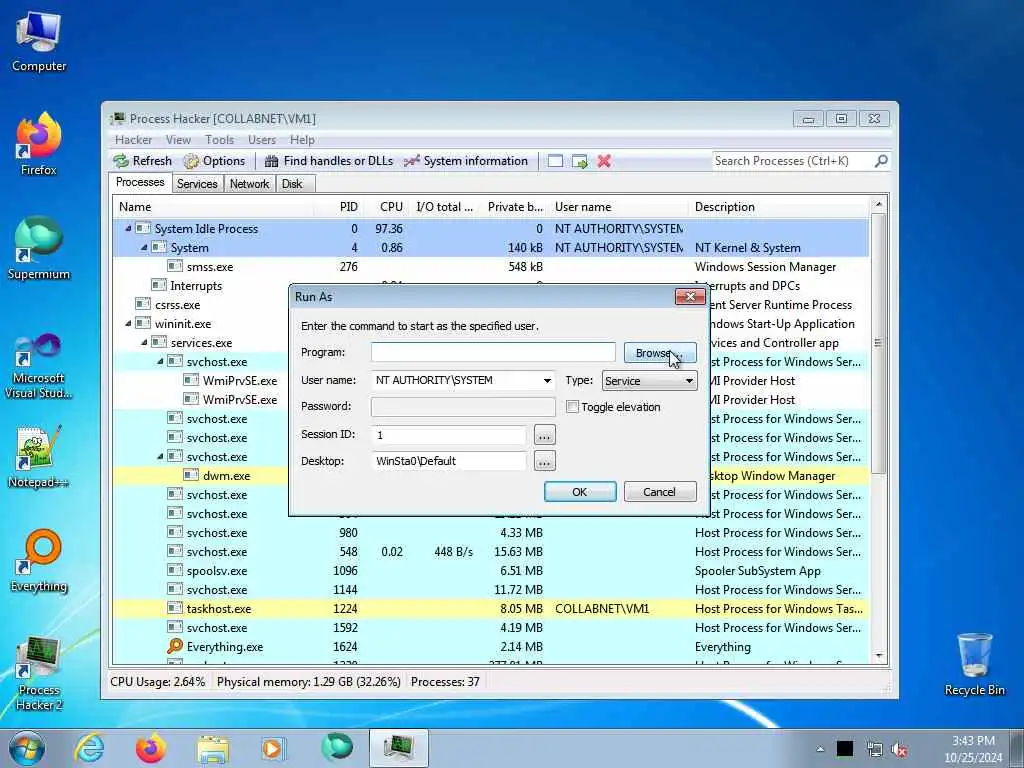Click the process list vertical scrollbar
The height and width of the screenshot is (768, 1024).
pyautogui.click(x=879, y=344)
